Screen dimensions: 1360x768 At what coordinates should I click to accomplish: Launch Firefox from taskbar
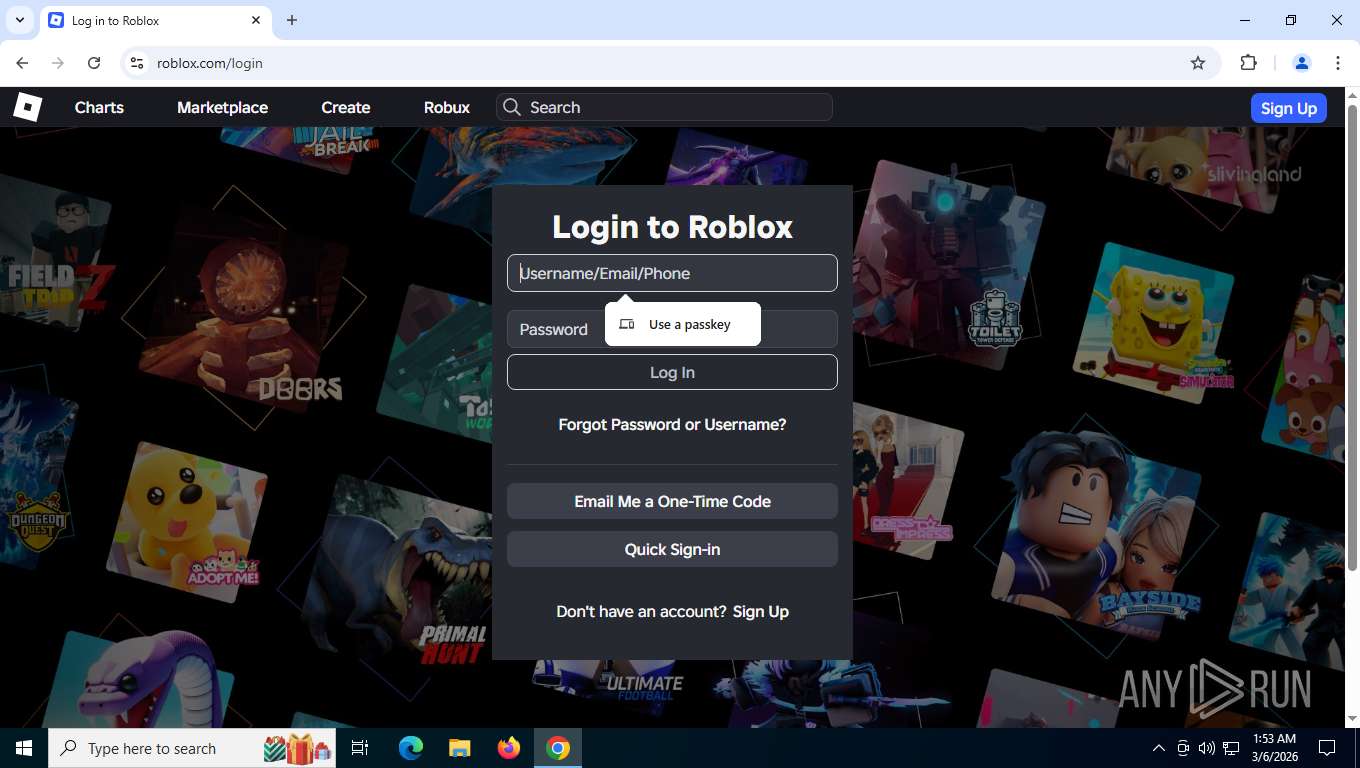[508, 748]
